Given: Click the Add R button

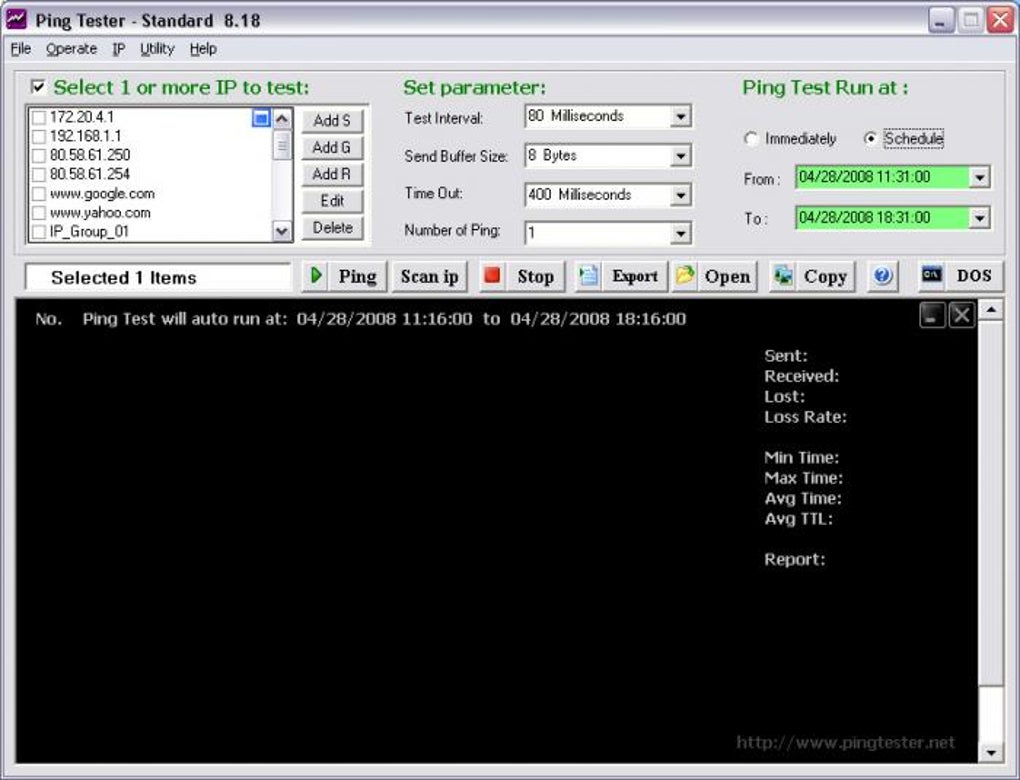Looking at the screenshot, I should pos(332,174).
